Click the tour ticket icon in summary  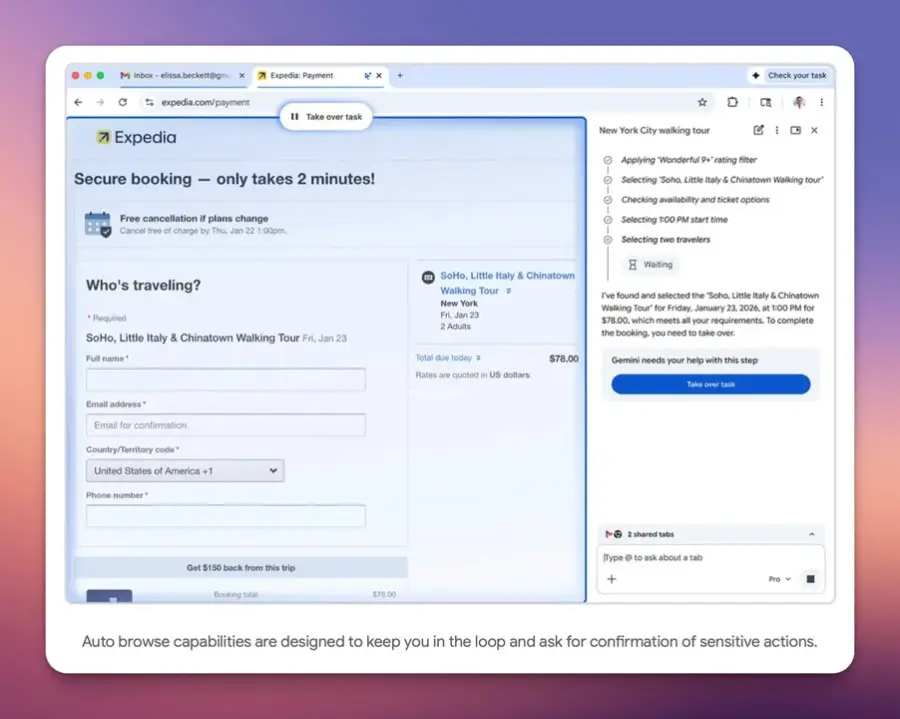click(428, 277)
